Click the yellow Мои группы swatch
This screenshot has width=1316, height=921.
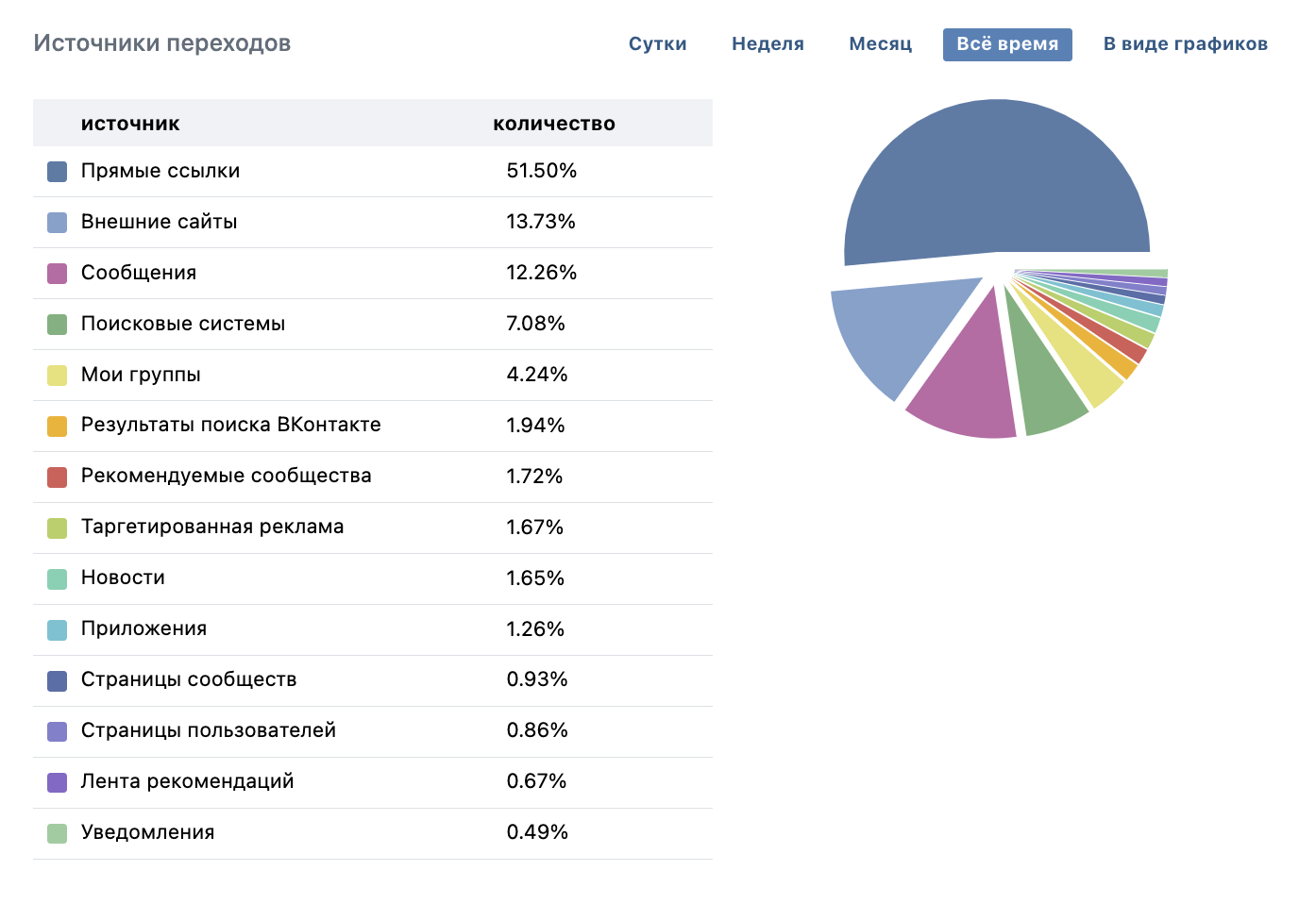tap(58, 376)
